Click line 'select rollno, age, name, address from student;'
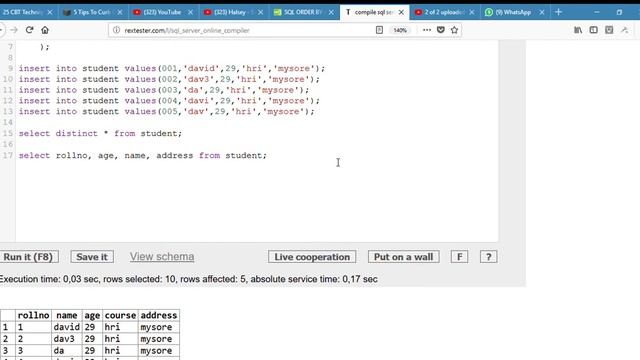 pyautogui.click(x=142, y=156)
